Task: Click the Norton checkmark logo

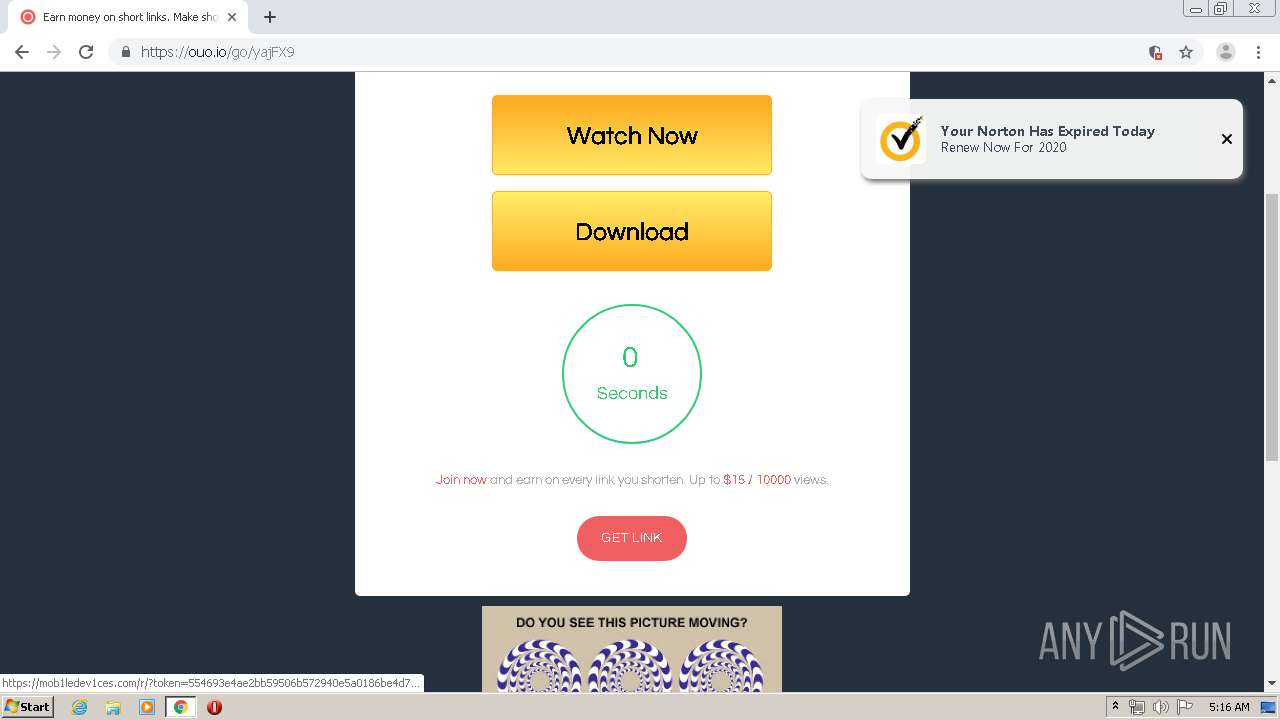Action: 901,139
